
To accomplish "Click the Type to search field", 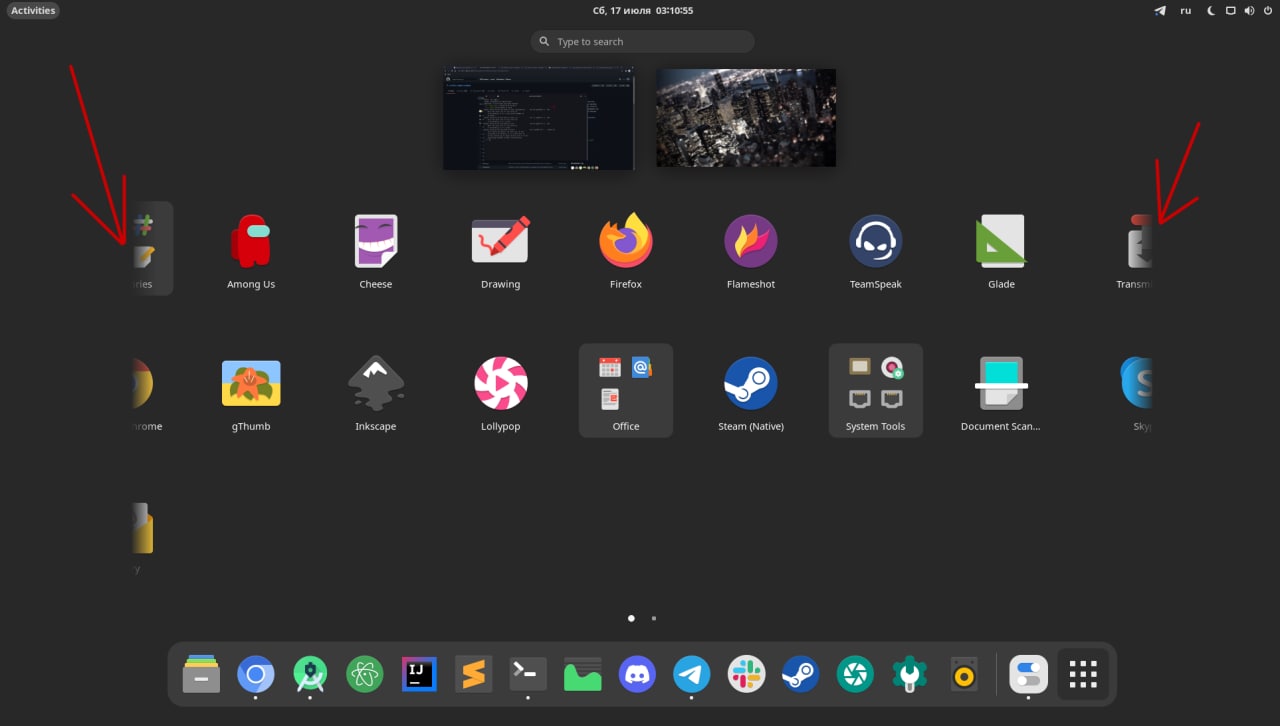I will (643, 42).
